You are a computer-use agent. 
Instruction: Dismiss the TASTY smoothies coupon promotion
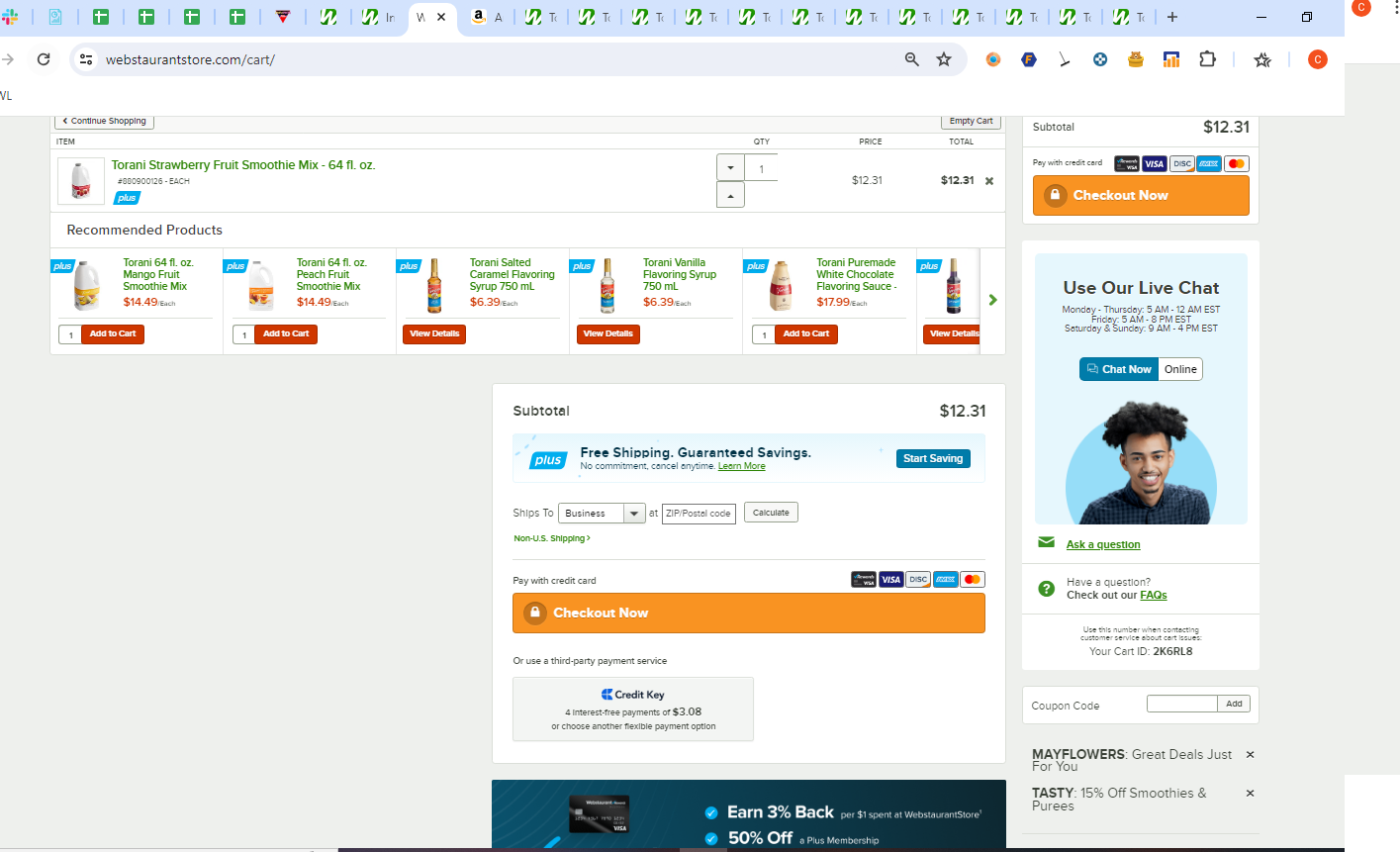(1251, 794)
